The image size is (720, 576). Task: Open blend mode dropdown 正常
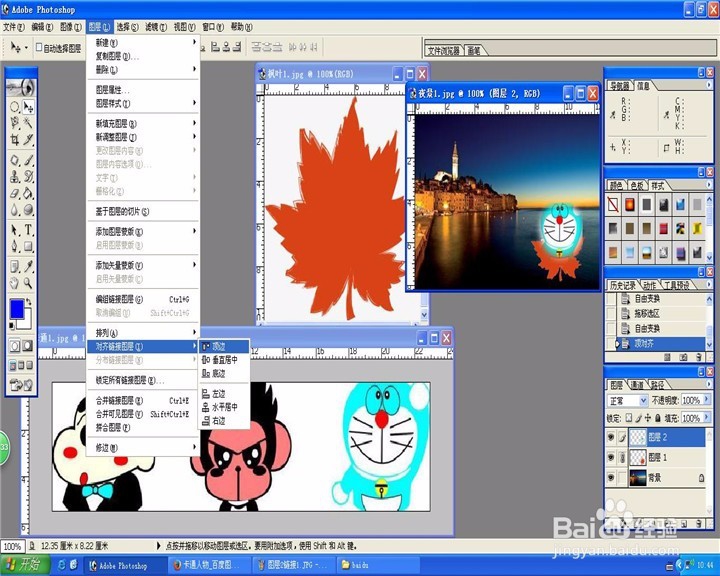click(628, 401)
